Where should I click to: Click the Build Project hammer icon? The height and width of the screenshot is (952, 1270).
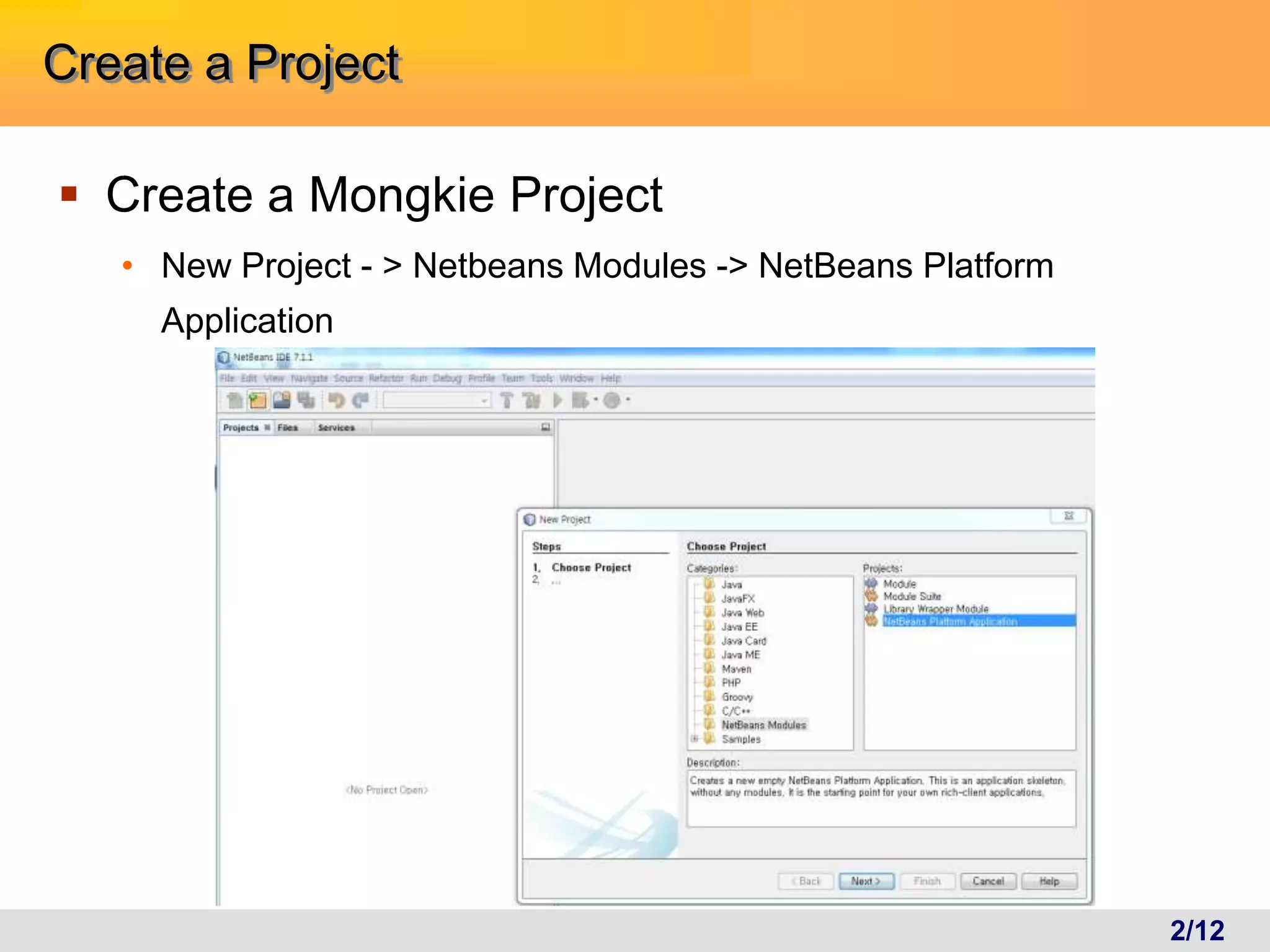coord(507,400)
